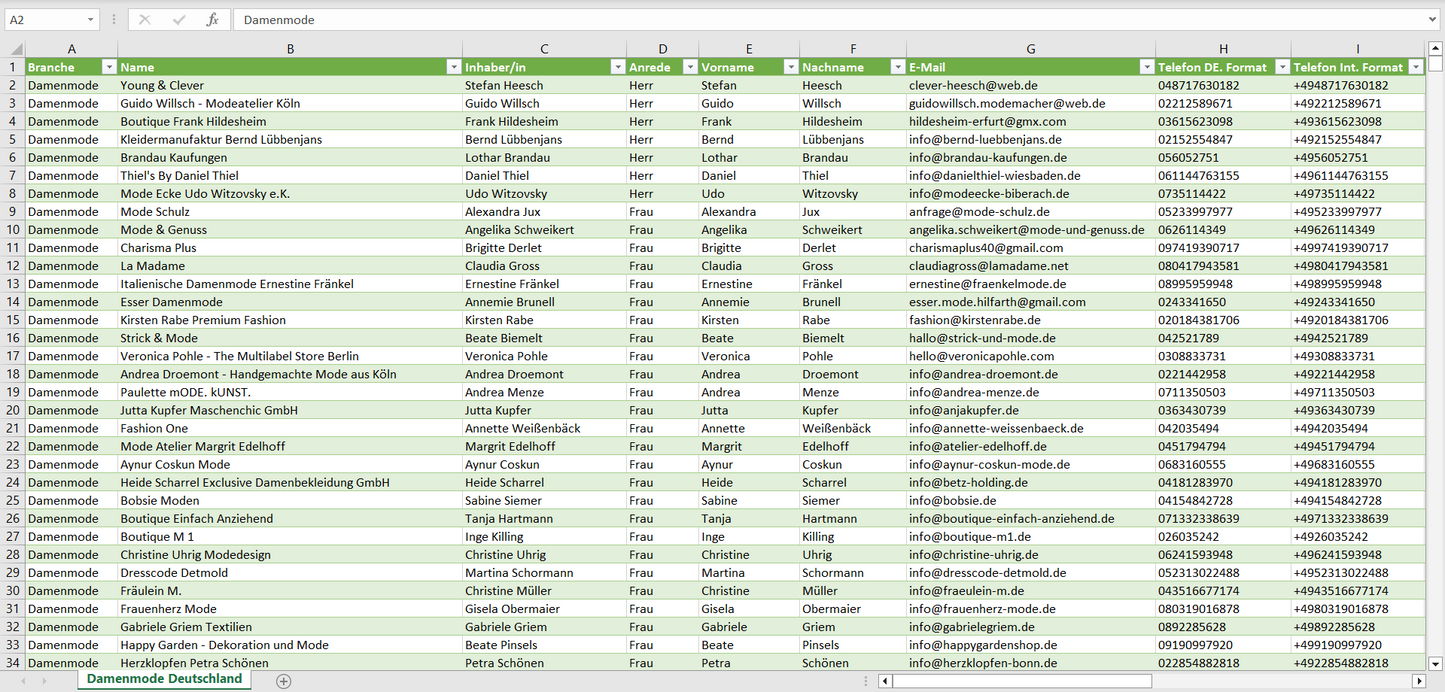Image resolution: width=1445 pixels, height=692 pixels.
Task: Open the Nachname column filter dropdown
Action: click(896, 67)
